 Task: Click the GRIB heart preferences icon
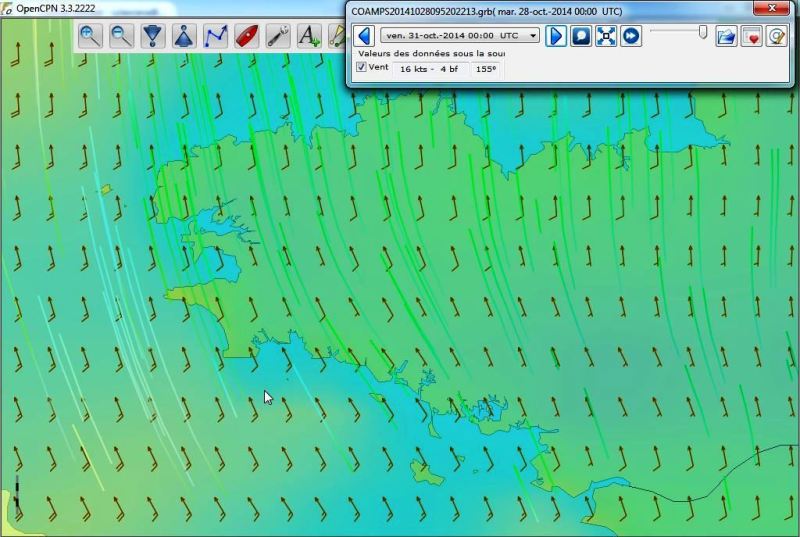[x=751, y=36]
